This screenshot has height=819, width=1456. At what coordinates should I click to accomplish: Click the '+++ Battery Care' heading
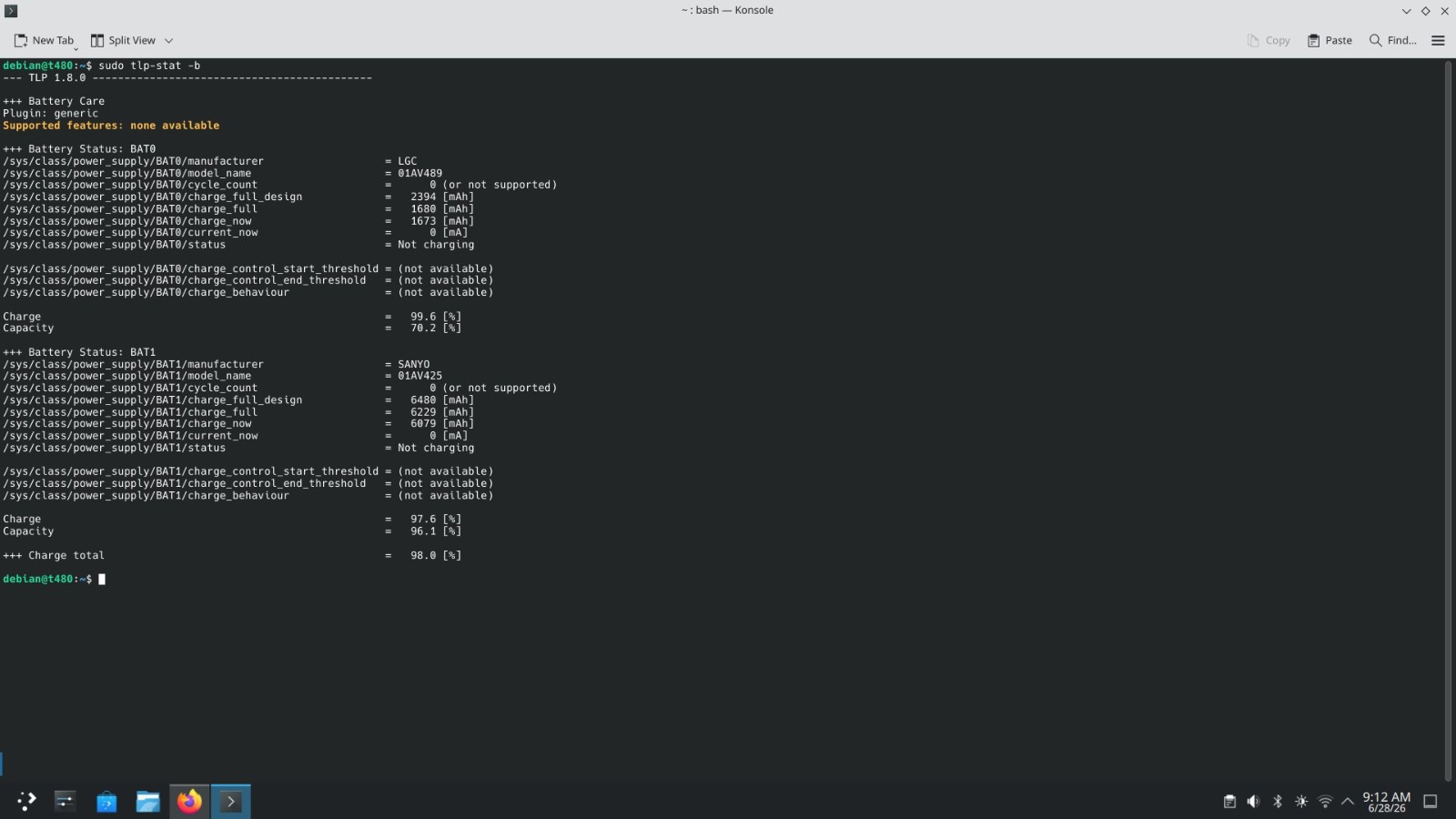point(54,101)
